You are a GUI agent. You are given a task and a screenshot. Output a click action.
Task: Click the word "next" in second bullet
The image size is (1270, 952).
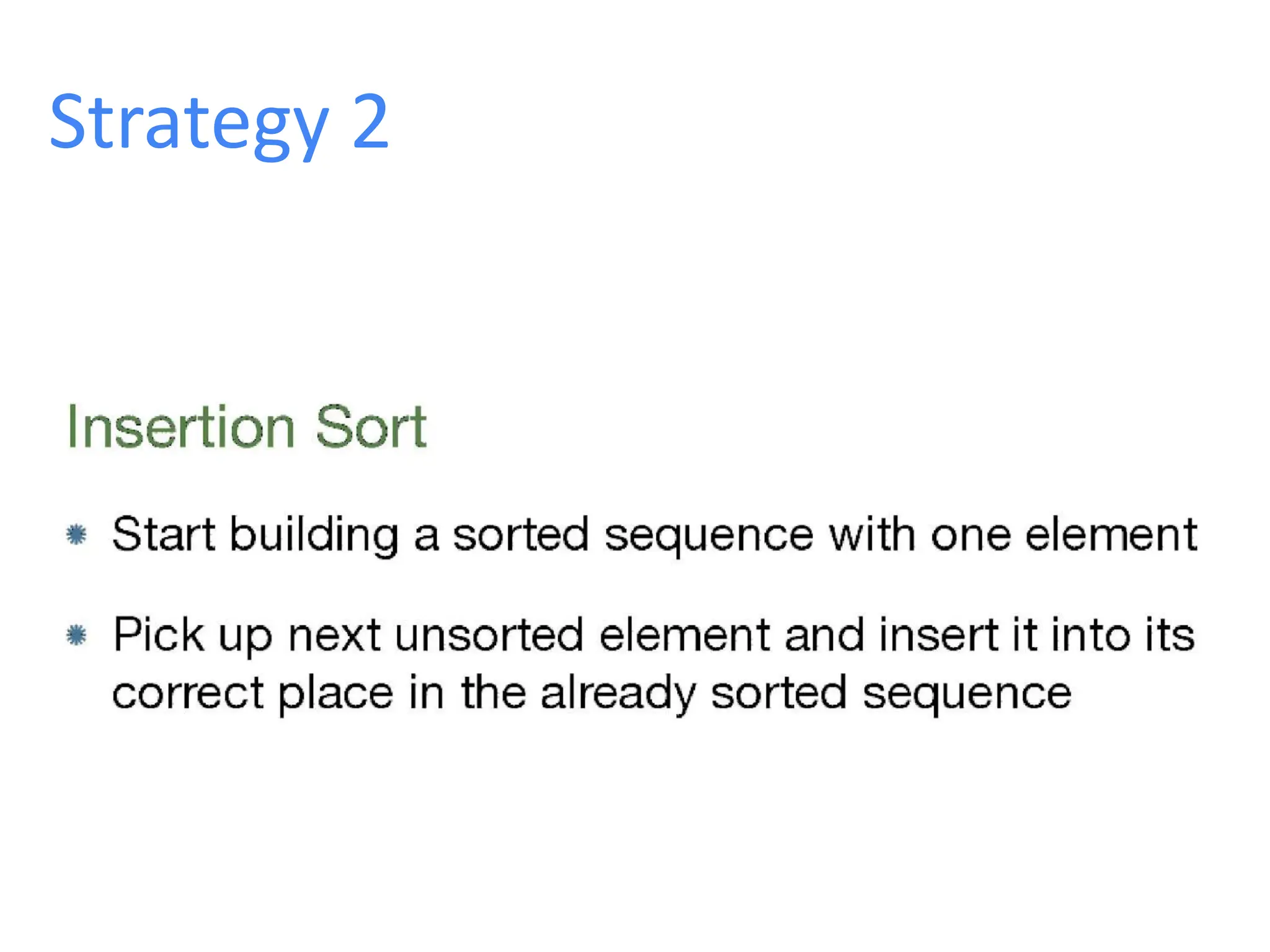pos(334,635)
